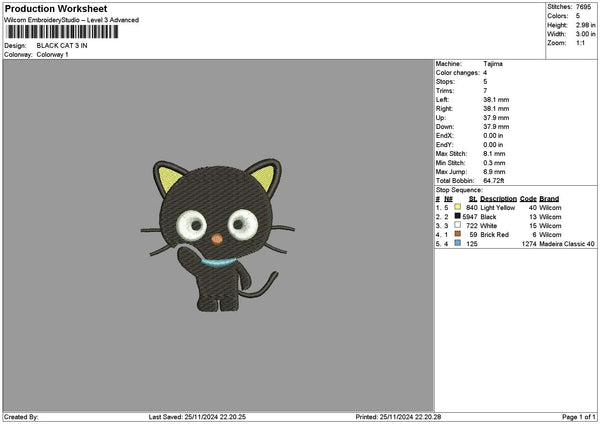Click the stitch count 722 for White
The image size is (600, 424).
coord(472,226)
